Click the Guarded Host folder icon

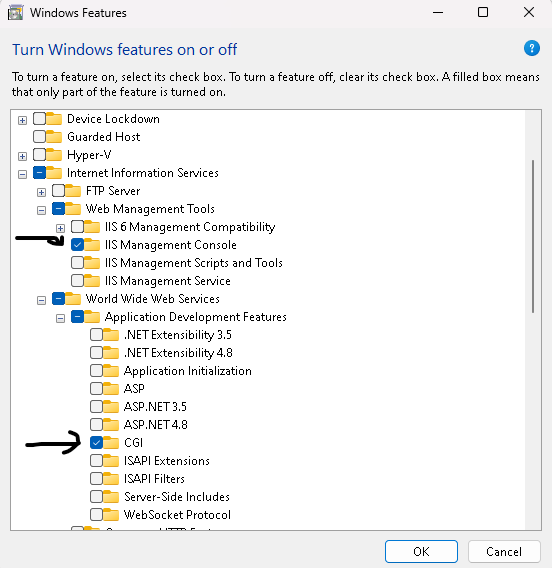pyautogui.click(x=54, y=137)
